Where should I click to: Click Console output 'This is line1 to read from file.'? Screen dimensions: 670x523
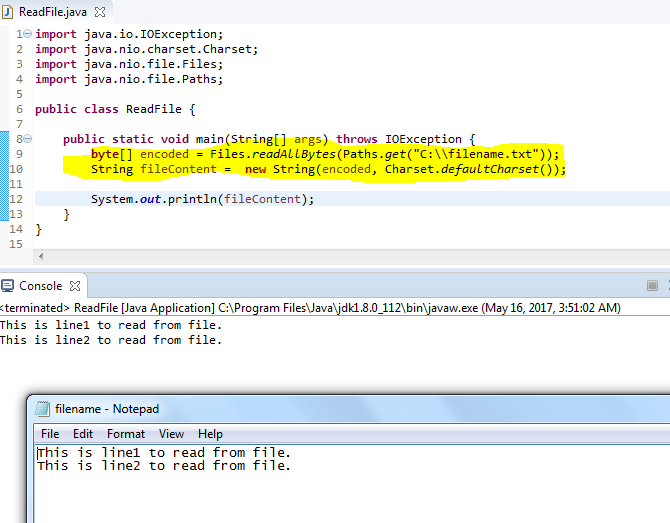click(111, 325)
